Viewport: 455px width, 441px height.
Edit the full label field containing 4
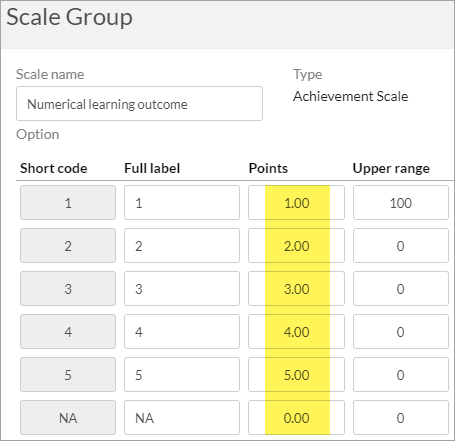click(x=182, y=332)
